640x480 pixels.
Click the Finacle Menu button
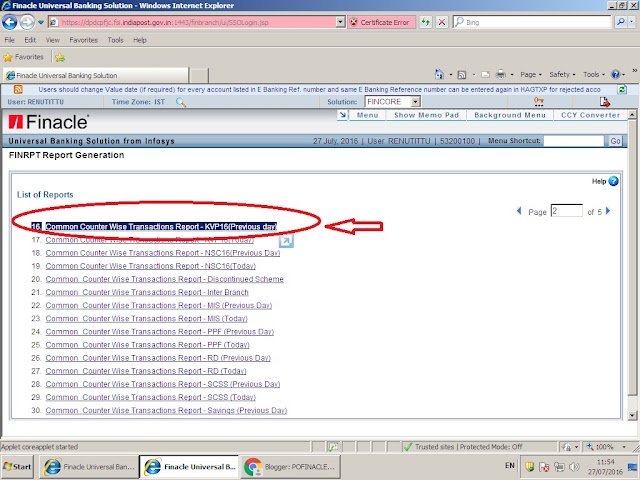point(367,115)
